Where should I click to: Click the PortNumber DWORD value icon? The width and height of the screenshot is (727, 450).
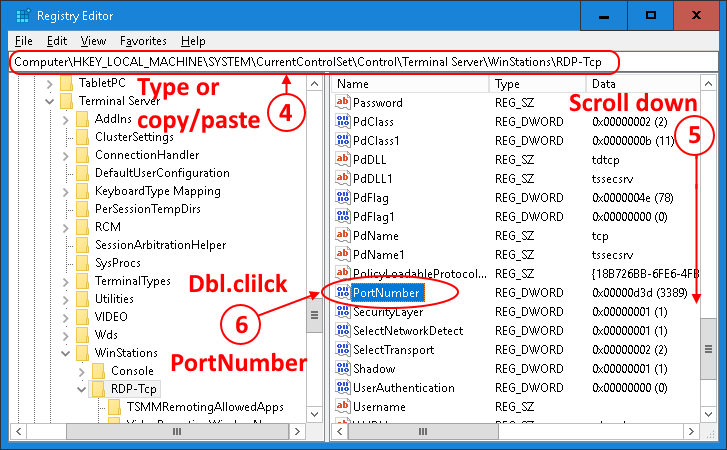(x=343, y=292)
